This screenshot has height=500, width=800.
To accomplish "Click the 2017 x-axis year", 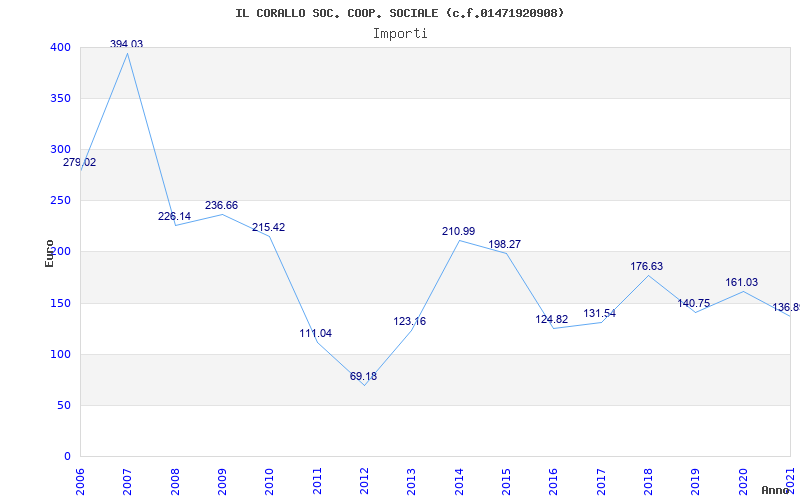I will pos(601,481).
